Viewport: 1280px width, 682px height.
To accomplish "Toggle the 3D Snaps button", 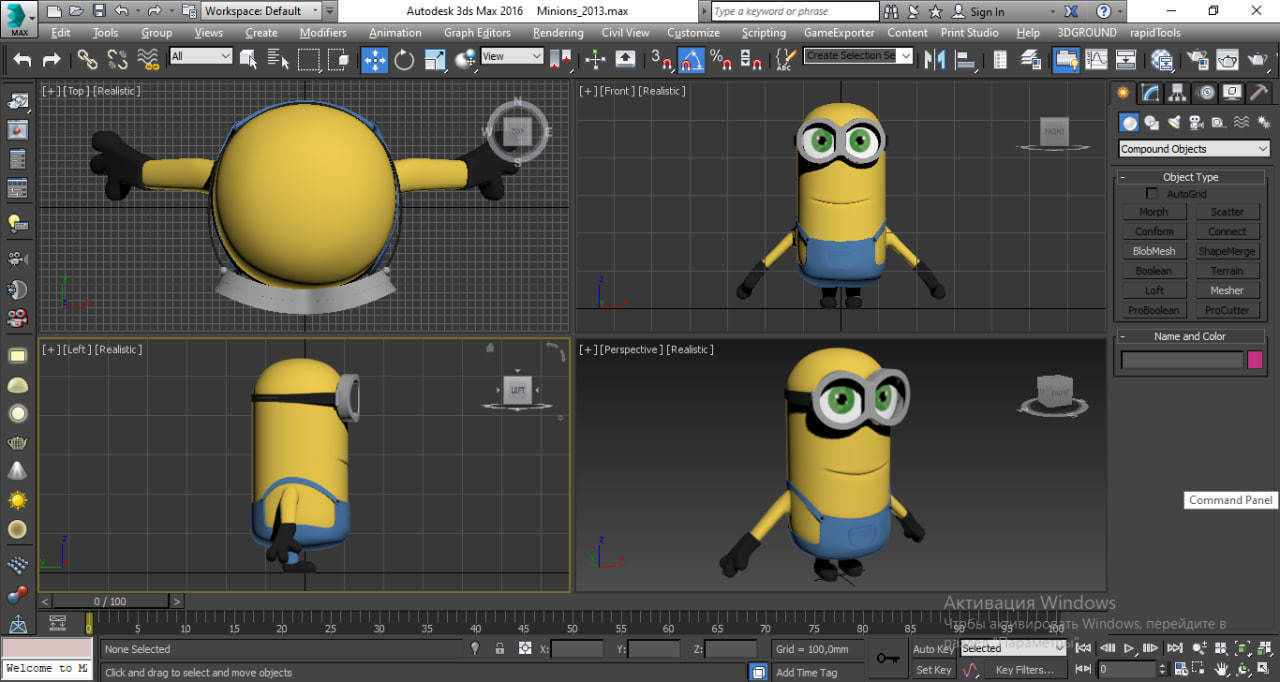I will click(x=662, y=59).
